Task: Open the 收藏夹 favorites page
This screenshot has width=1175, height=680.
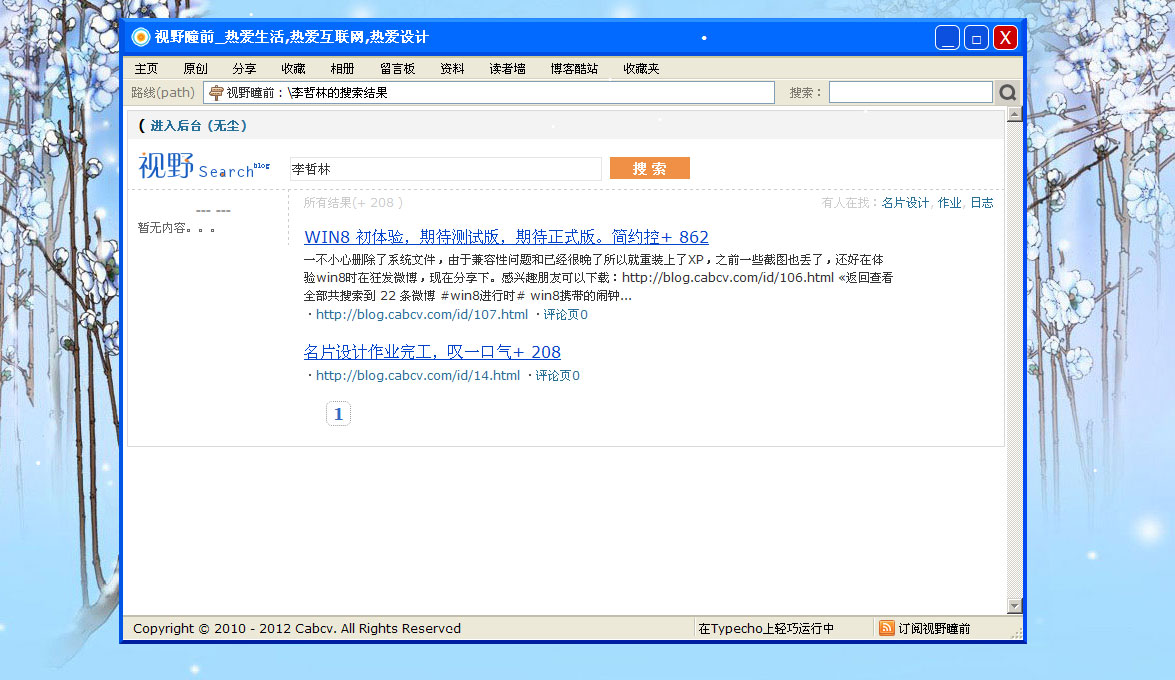Action: click(x=641, y=68)
